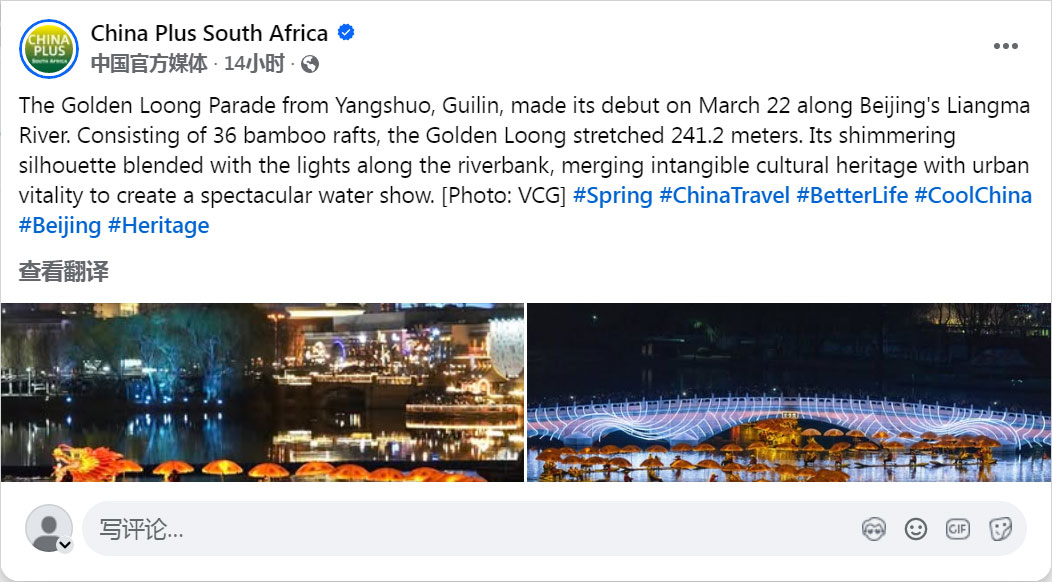The image size is (1052, 582).
Task: Switch commenting profile via avatar arrow
Action: [x=65, y=545]
